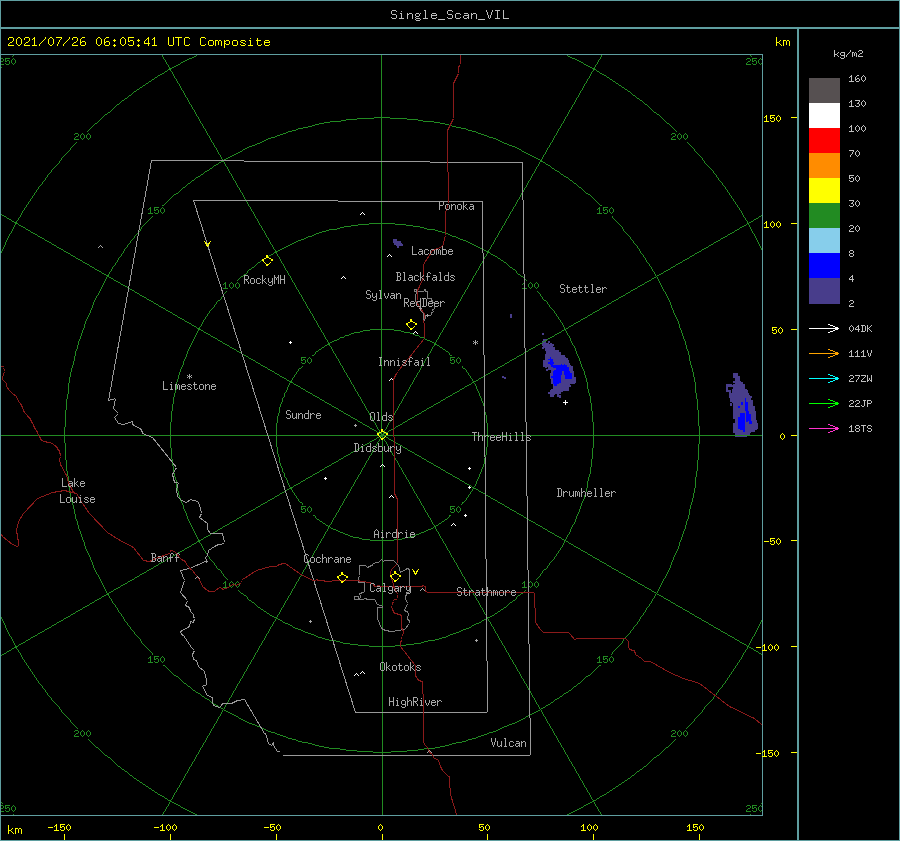
Task: Click the RockyMH label
Action: click(x=264, y=280)
